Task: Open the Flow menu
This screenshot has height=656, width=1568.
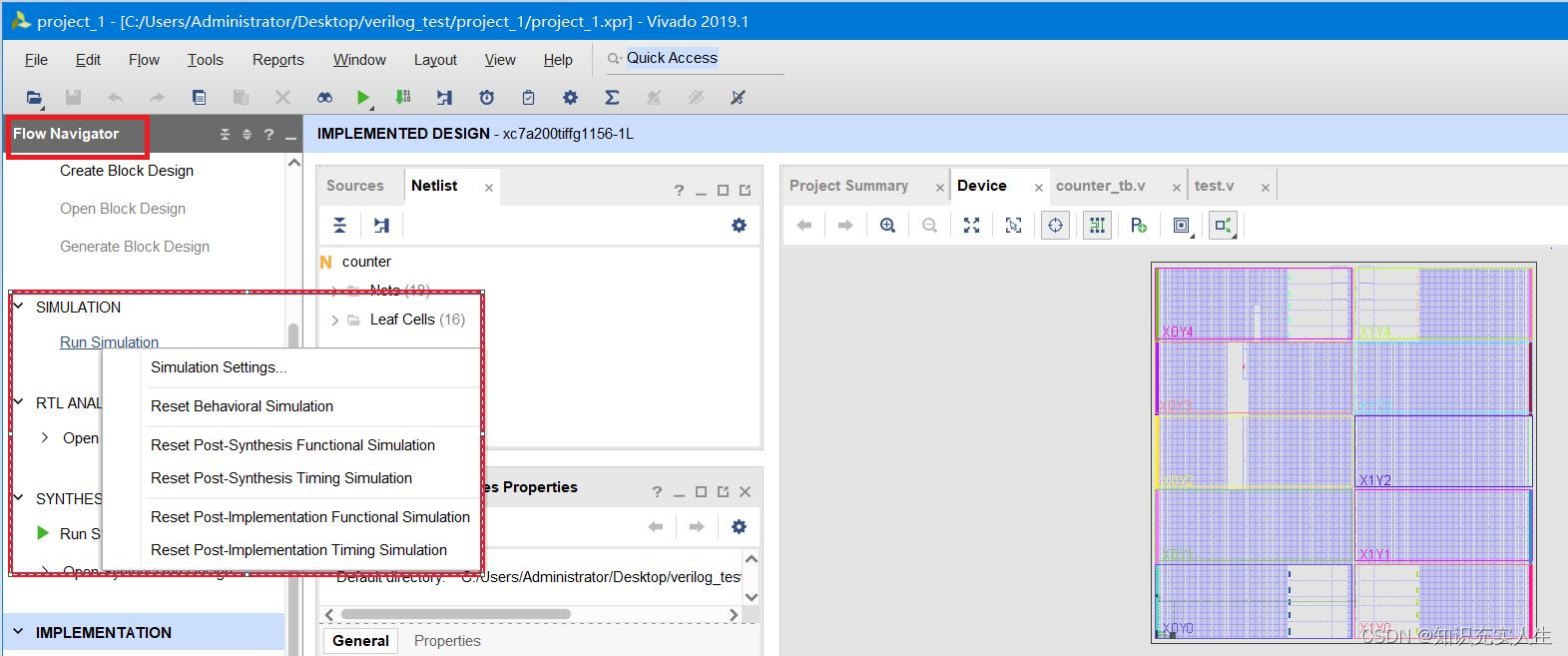Action: [144, 60]
